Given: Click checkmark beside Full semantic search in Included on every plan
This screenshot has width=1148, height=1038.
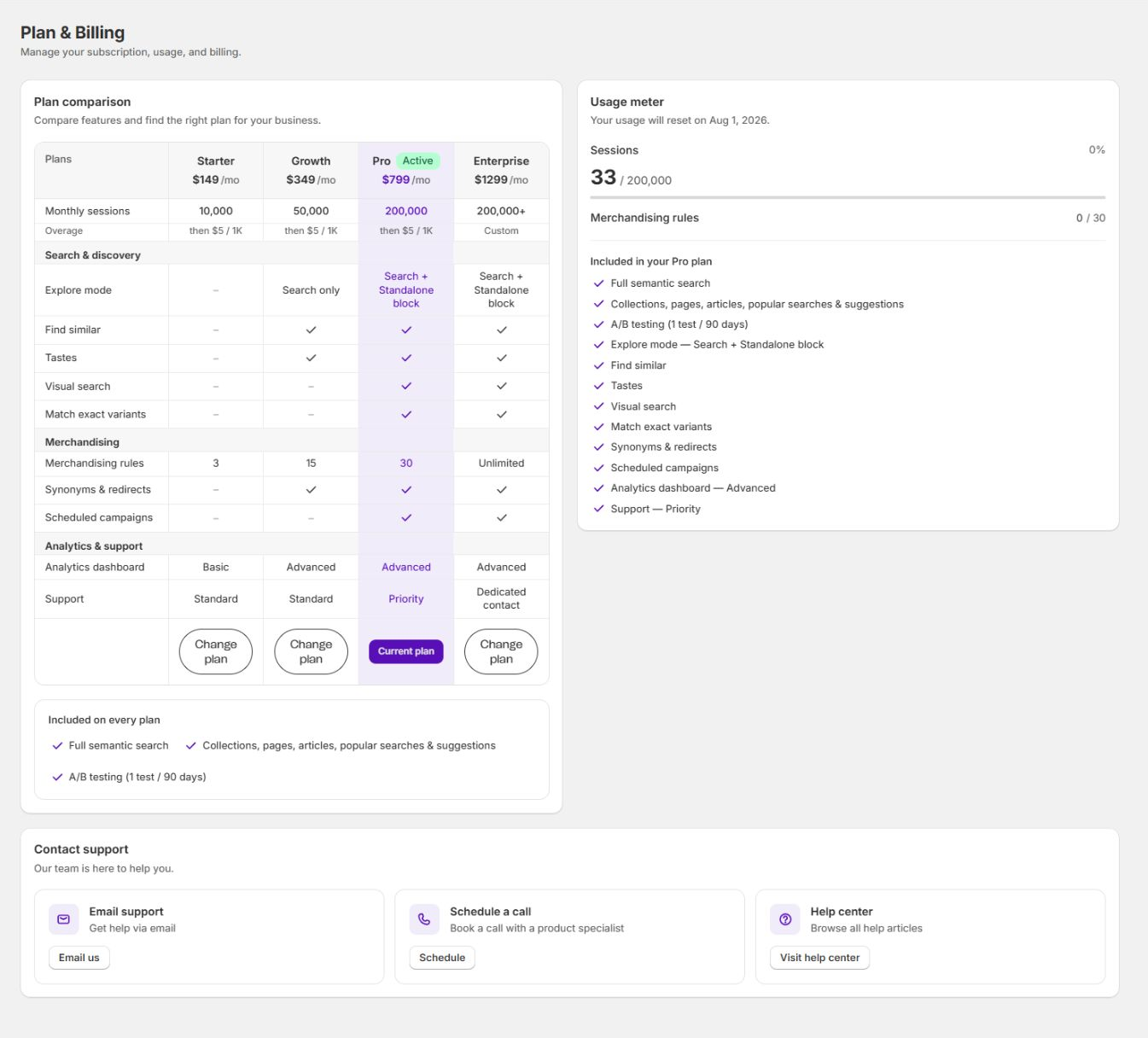Looking at the screenshot, I should (x=57, y=745).
